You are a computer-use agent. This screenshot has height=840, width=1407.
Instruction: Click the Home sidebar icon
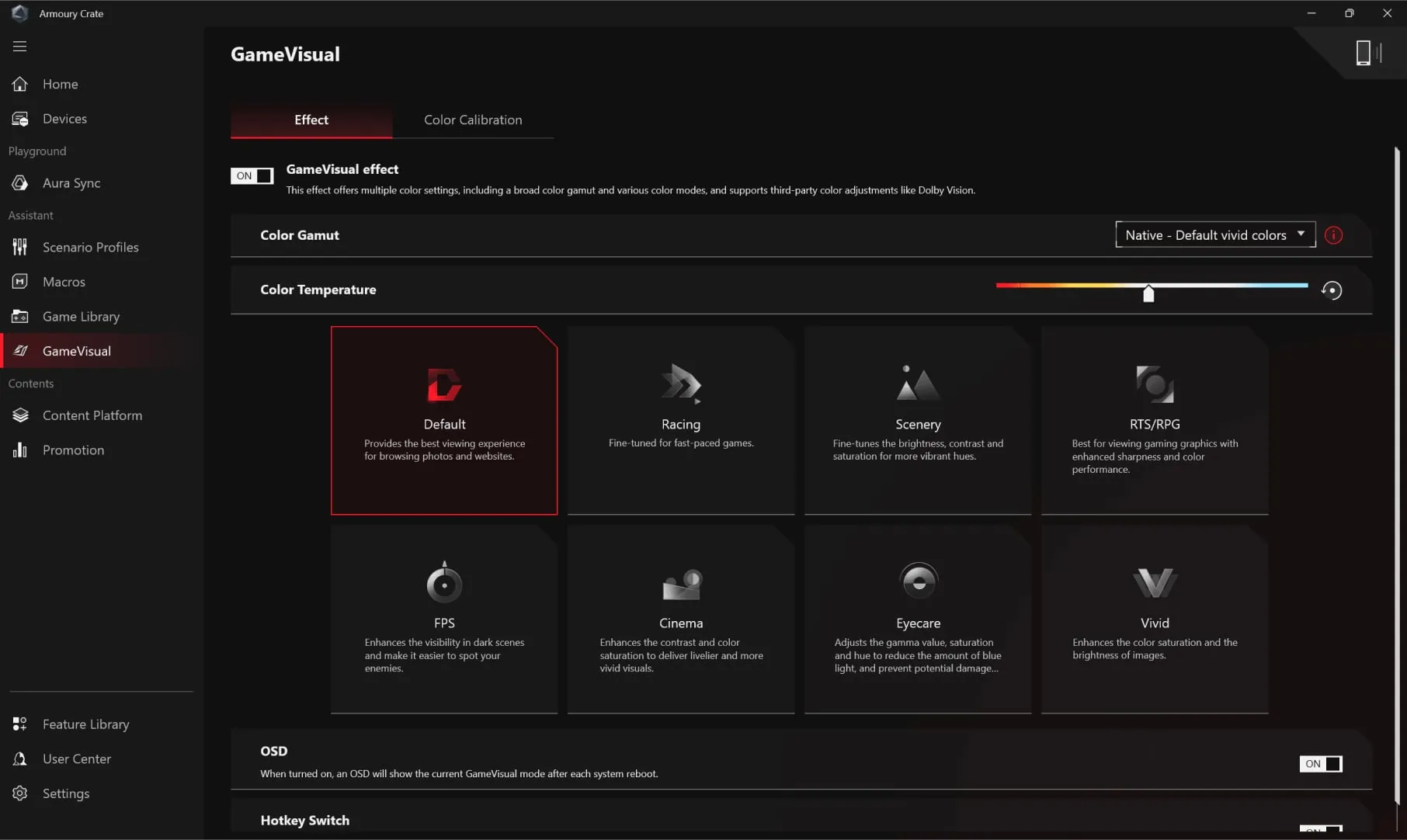[20, 84]
